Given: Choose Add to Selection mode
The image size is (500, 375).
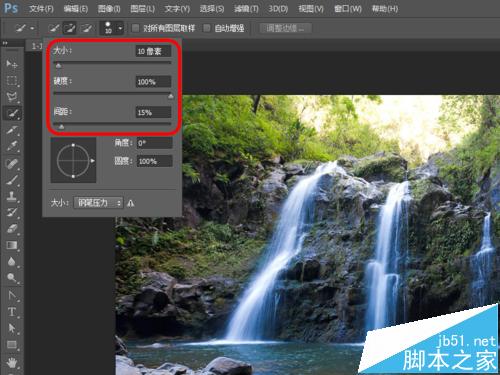Looking at the screenshot, I should click(x=70, y=28).
